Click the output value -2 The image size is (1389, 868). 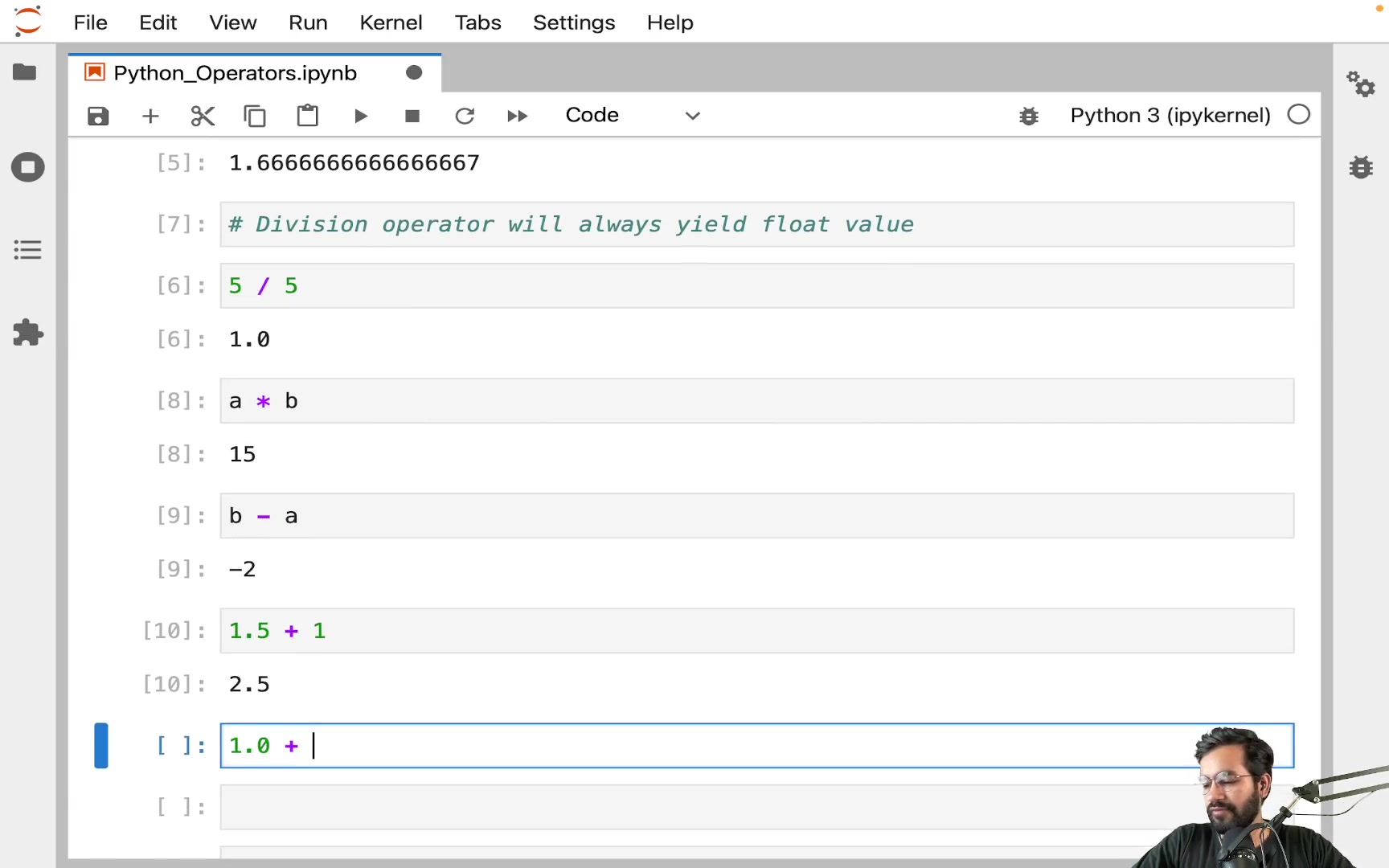242,569
